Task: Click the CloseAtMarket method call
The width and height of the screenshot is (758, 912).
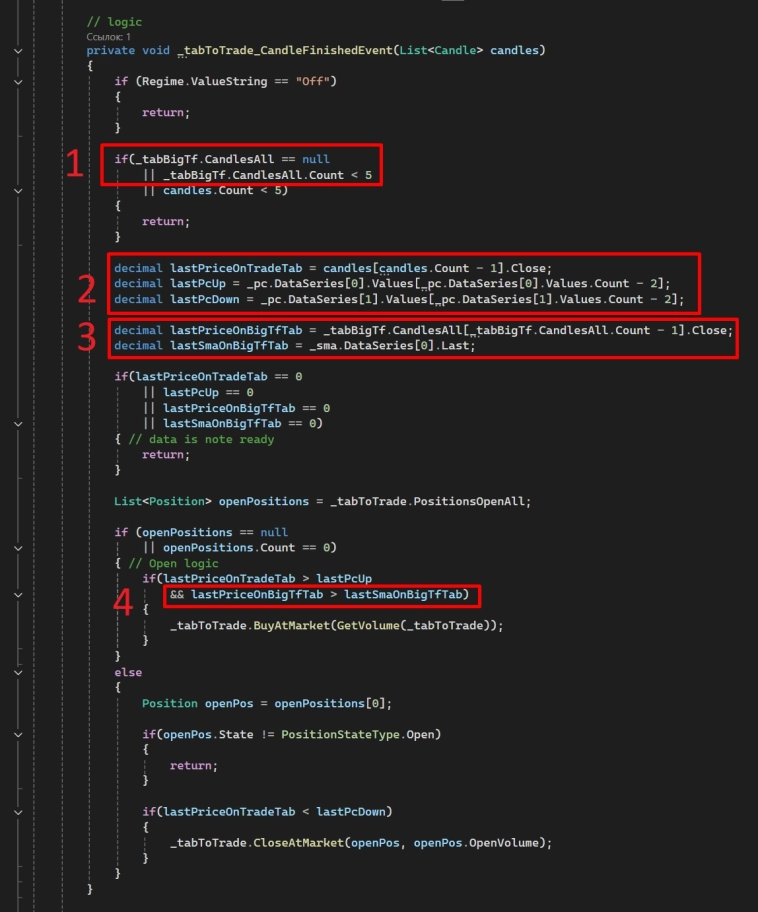Action: click(298, 843)
